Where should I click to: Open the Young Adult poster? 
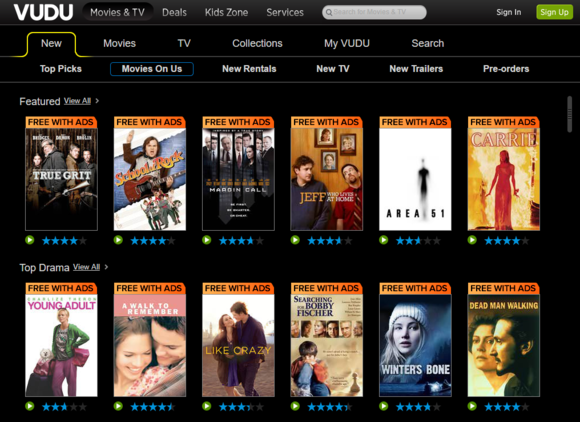[61, 340]
